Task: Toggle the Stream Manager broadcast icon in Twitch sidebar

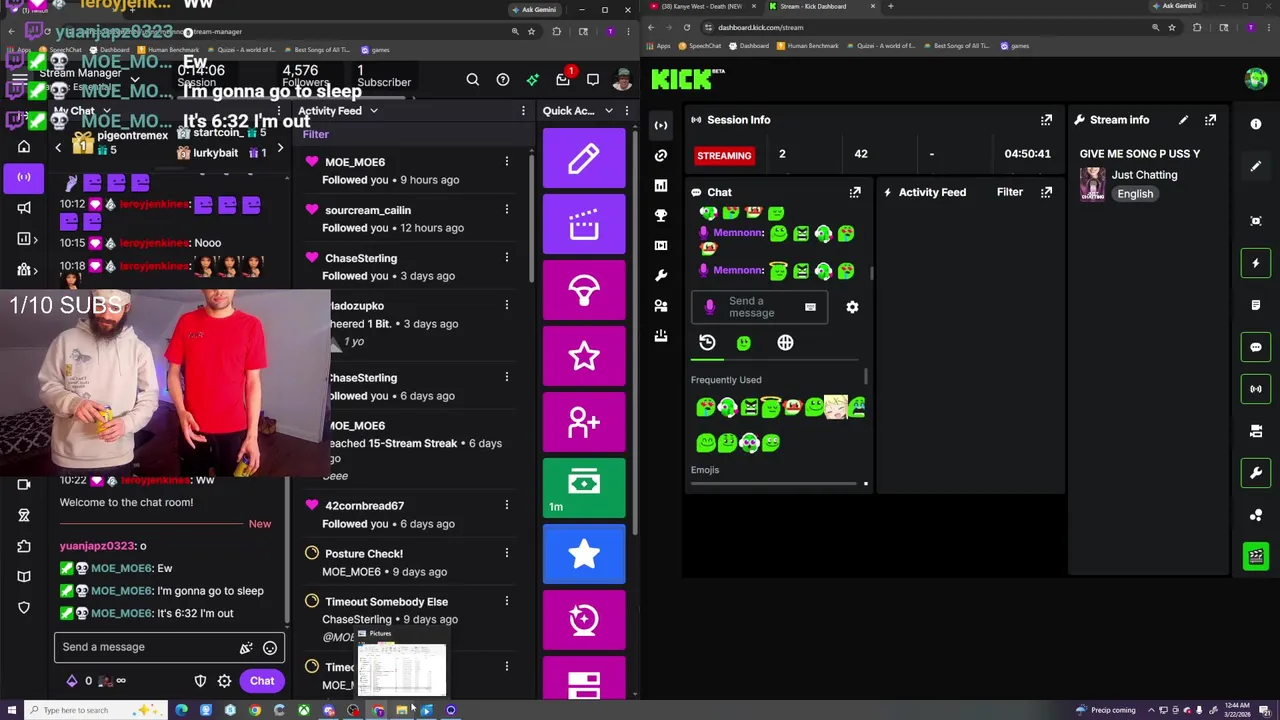Action: click(x=24, y=177)
